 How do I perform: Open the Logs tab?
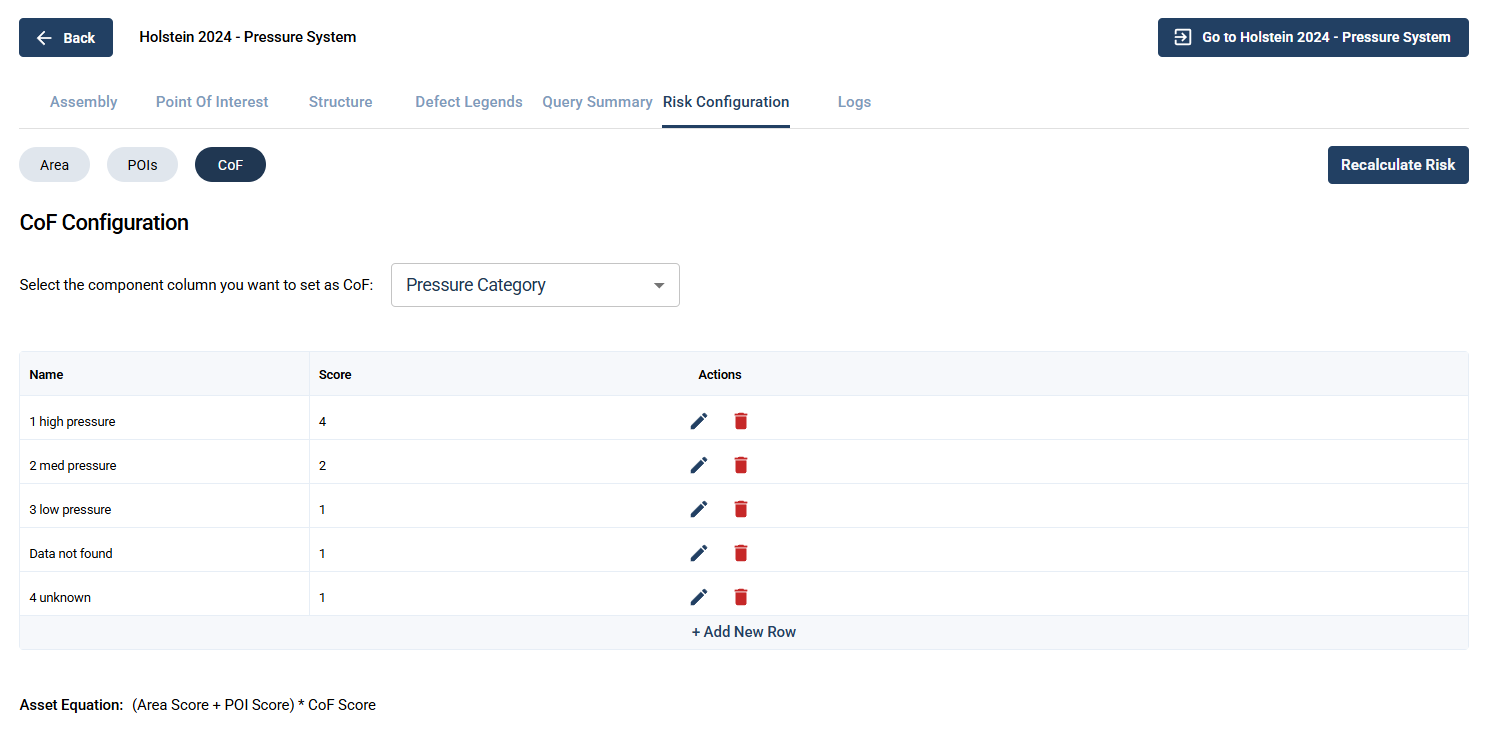coord(854,102)
